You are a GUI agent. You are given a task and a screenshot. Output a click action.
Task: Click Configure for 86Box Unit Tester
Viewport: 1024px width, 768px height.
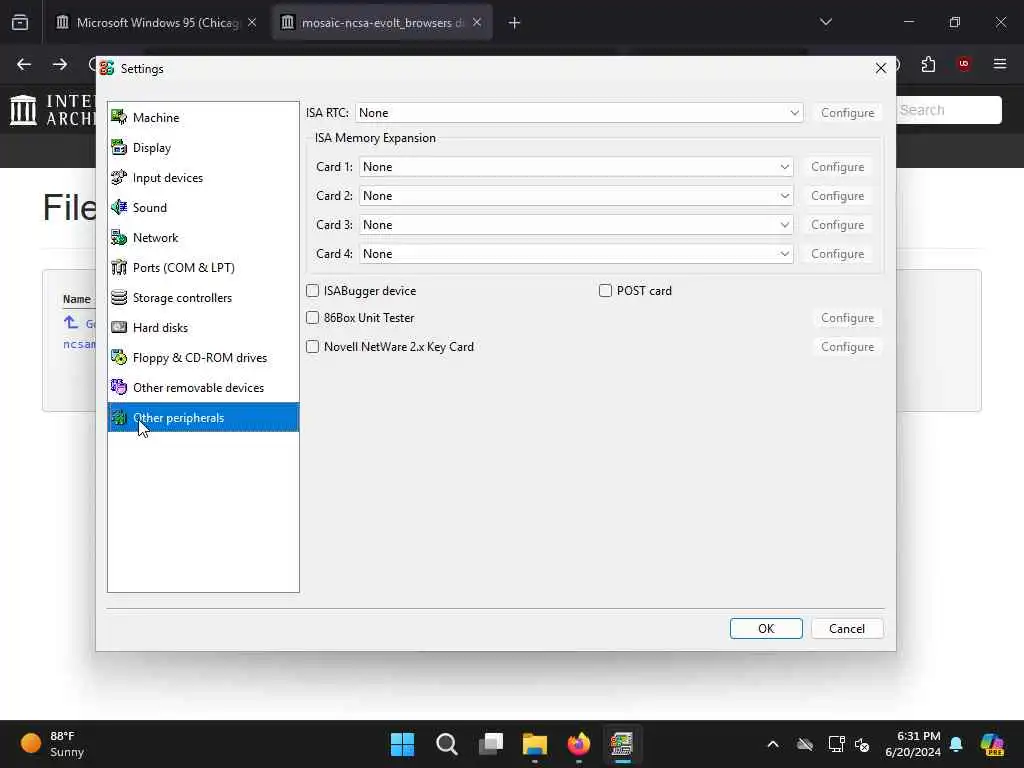click(848, 318)
